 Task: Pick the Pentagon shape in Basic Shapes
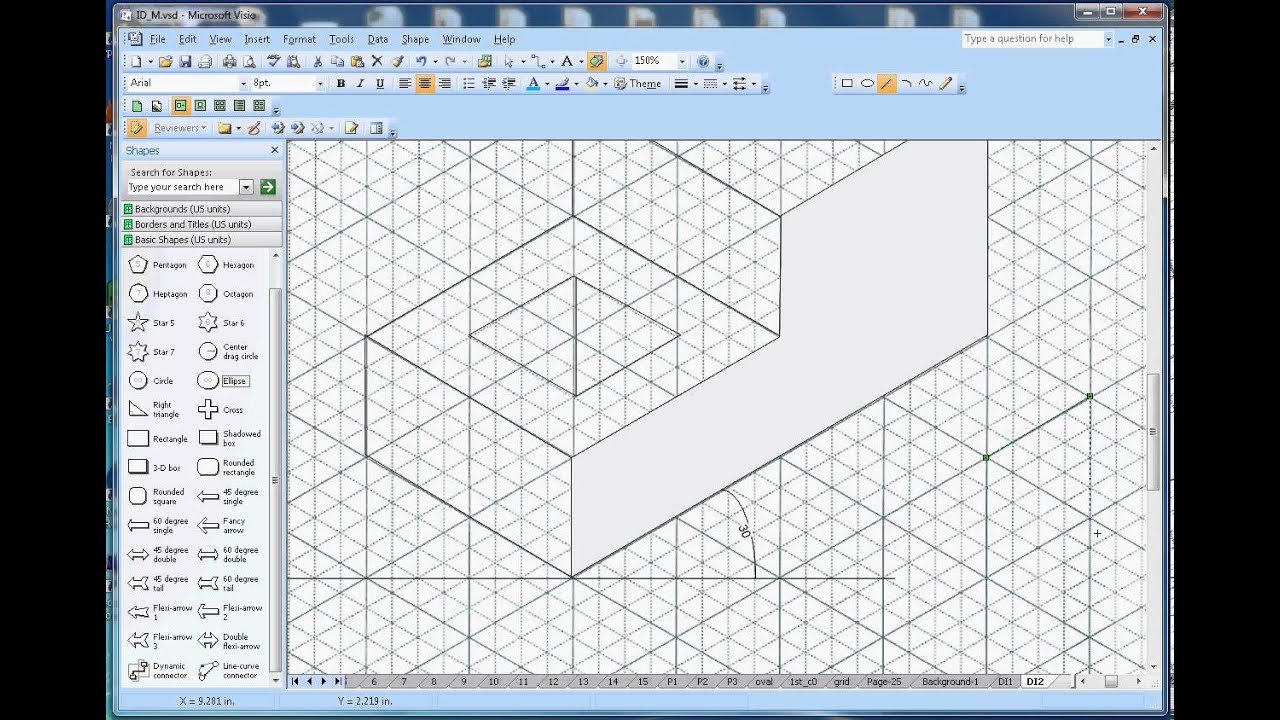coord(158,265)
